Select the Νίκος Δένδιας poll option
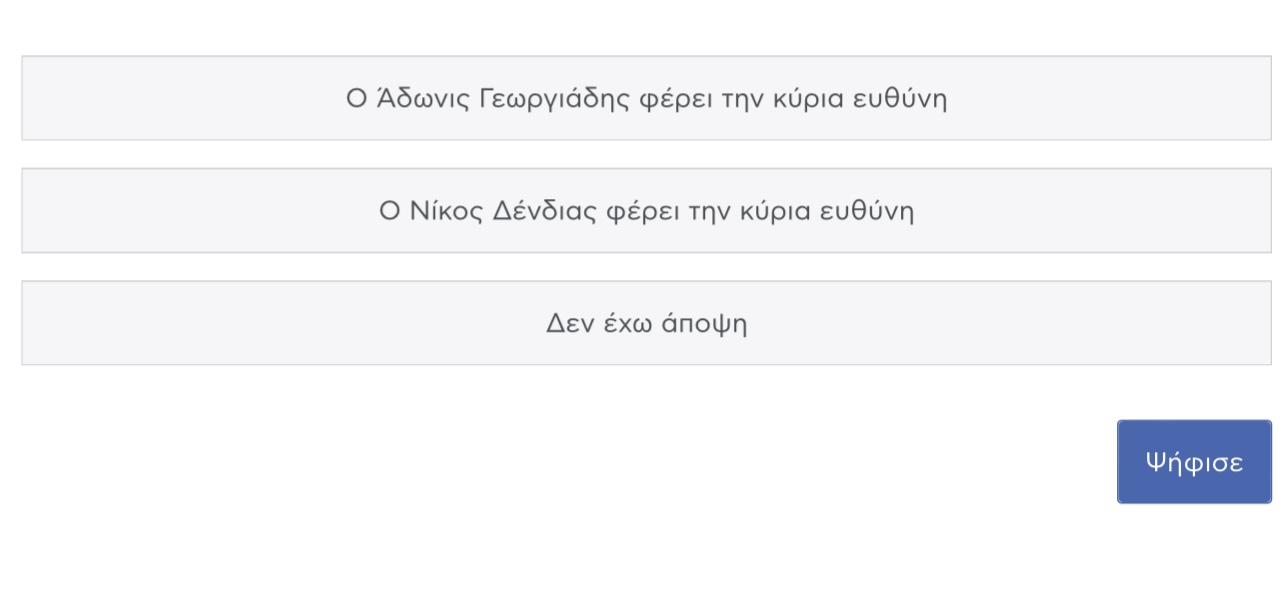Viewport: 1286px width, 604px height. pyautogui.click(x=646, y=211)
